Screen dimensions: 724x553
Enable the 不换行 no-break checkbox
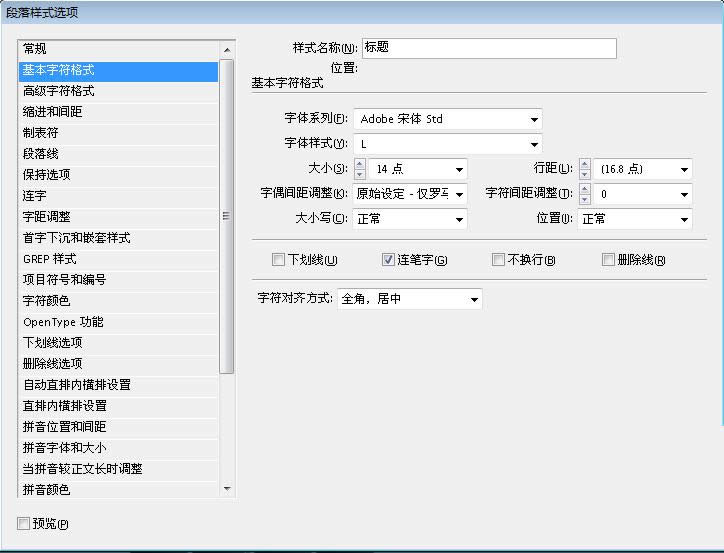[x=499, y=260]
